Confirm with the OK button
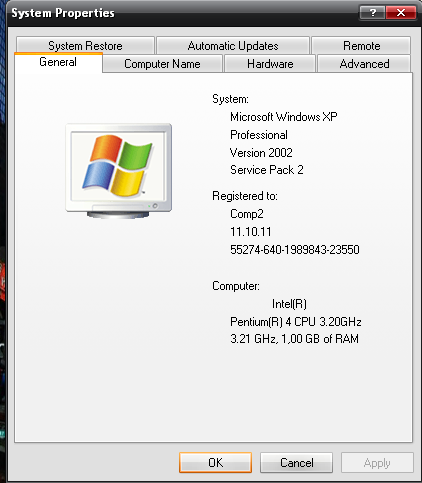Screen dimensions: 422x483 pos(215,463)
